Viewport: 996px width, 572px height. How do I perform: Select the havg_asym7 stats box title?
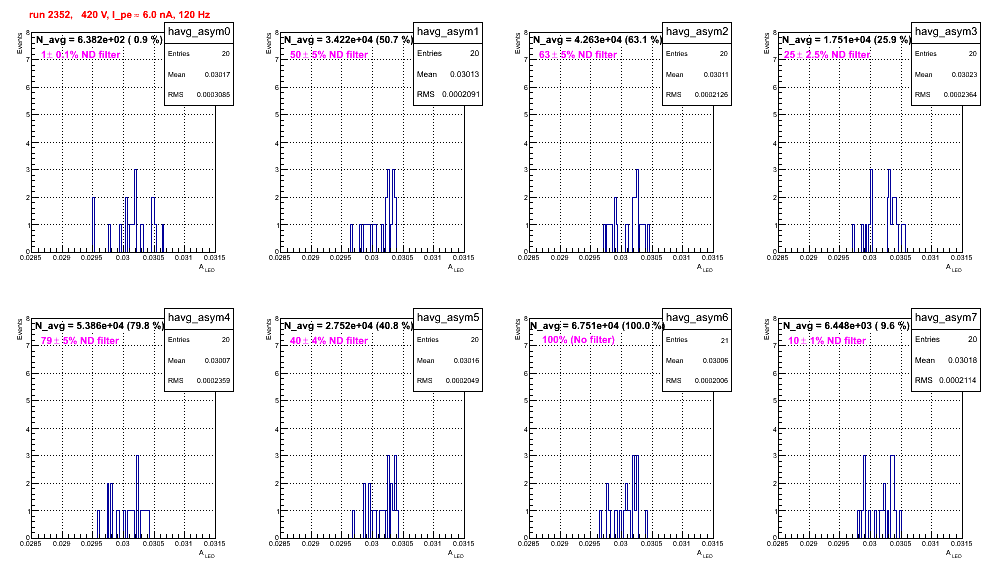(946, 317)
